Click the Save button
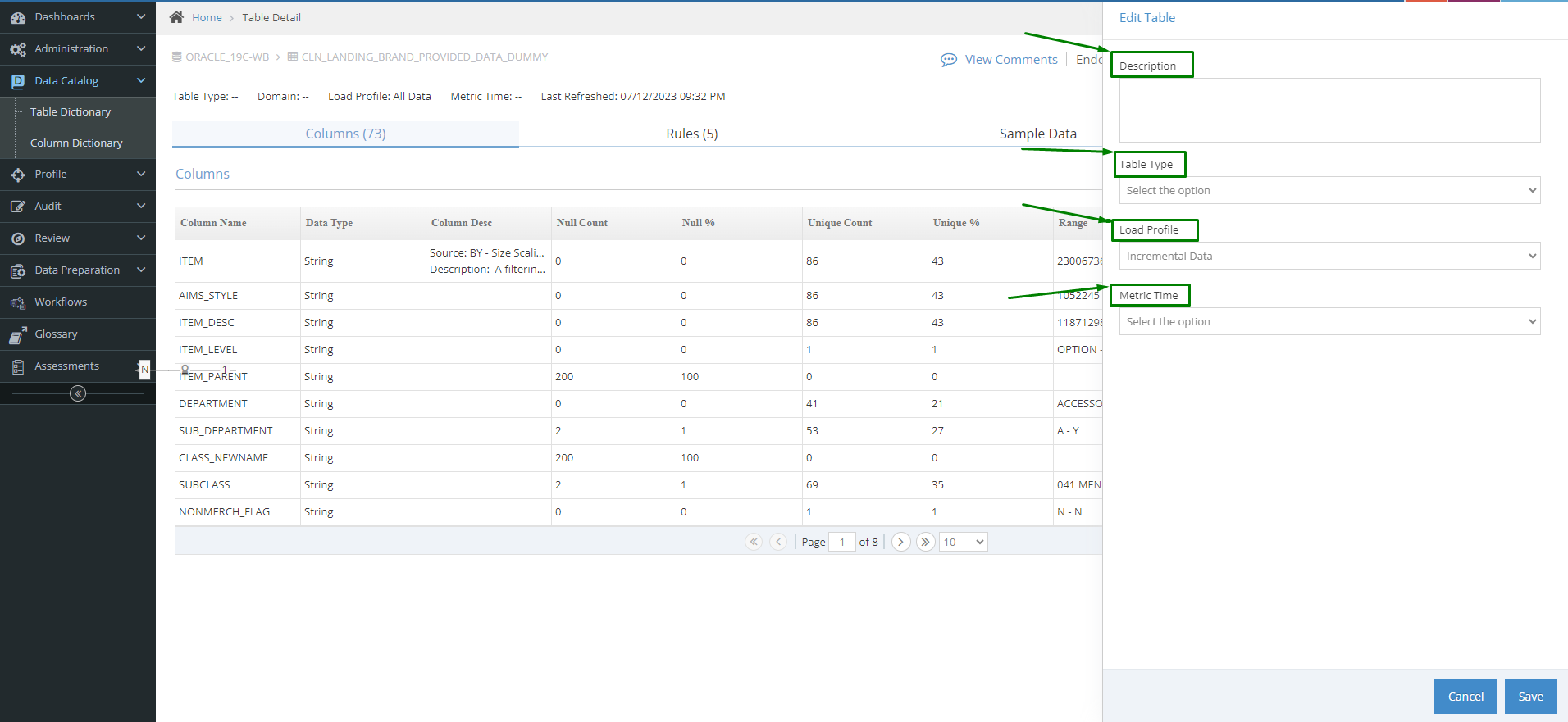1568x722 pixels. point(1530,697)
